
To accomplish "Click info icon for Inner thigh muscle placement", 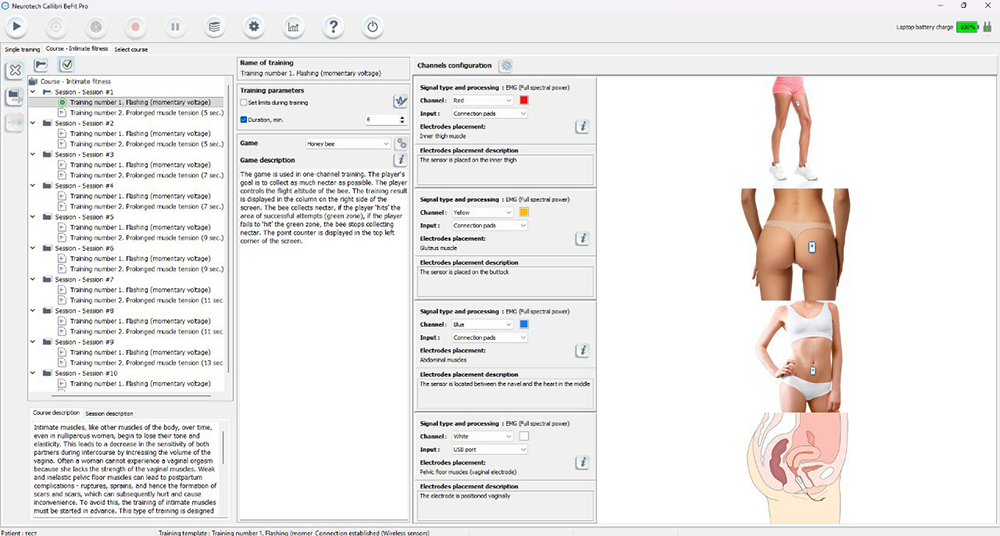I will (582, 127).
